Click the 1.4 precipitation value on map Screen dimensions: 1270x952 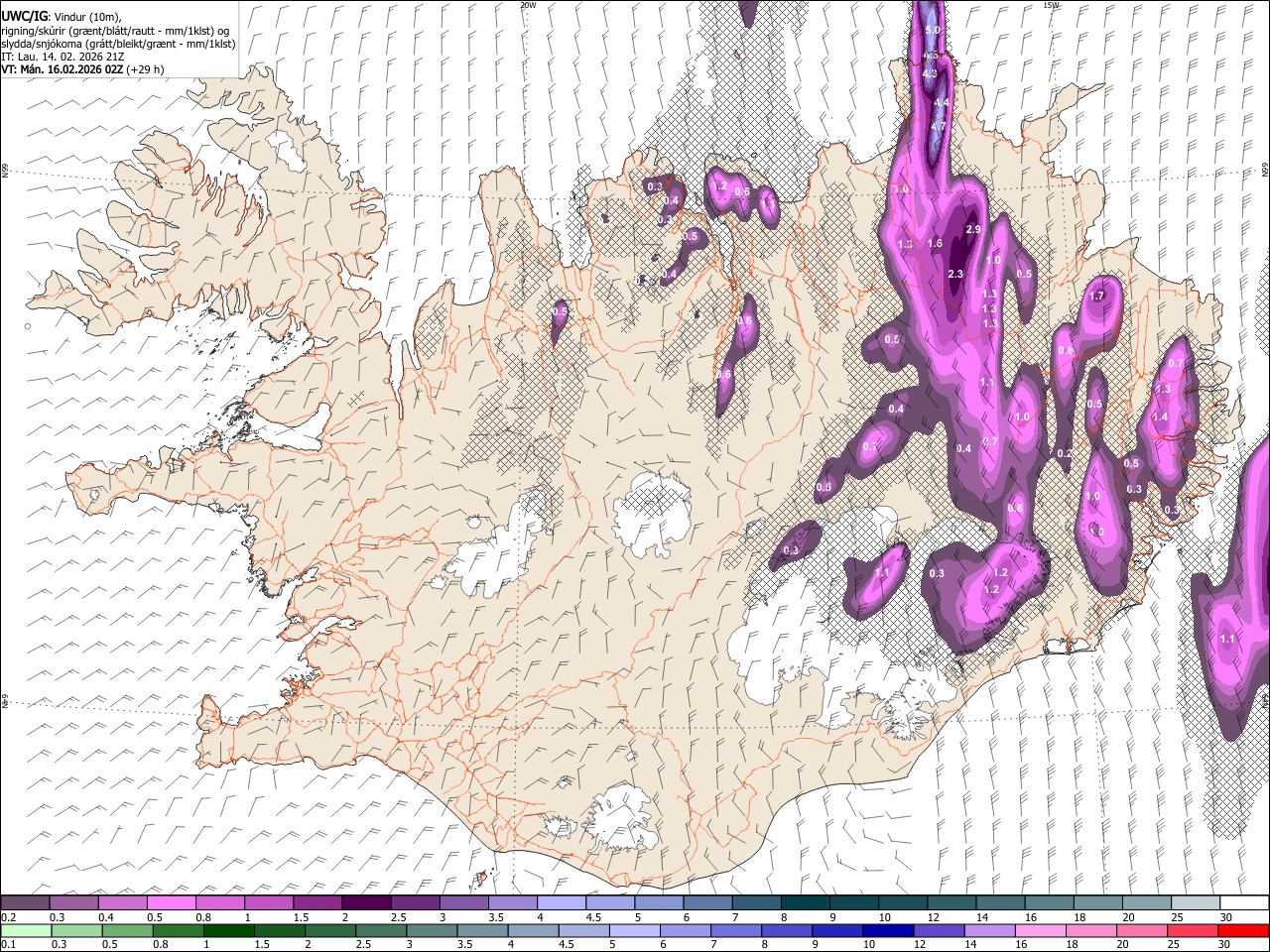1161,417
